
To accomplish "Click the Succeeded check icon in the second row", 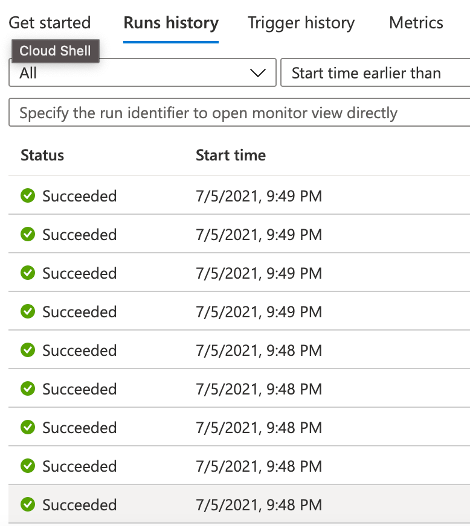I will point(28,234).
